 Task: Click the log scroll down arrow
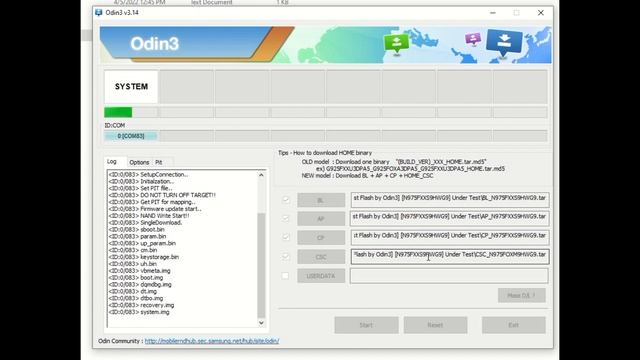point(261,323)
